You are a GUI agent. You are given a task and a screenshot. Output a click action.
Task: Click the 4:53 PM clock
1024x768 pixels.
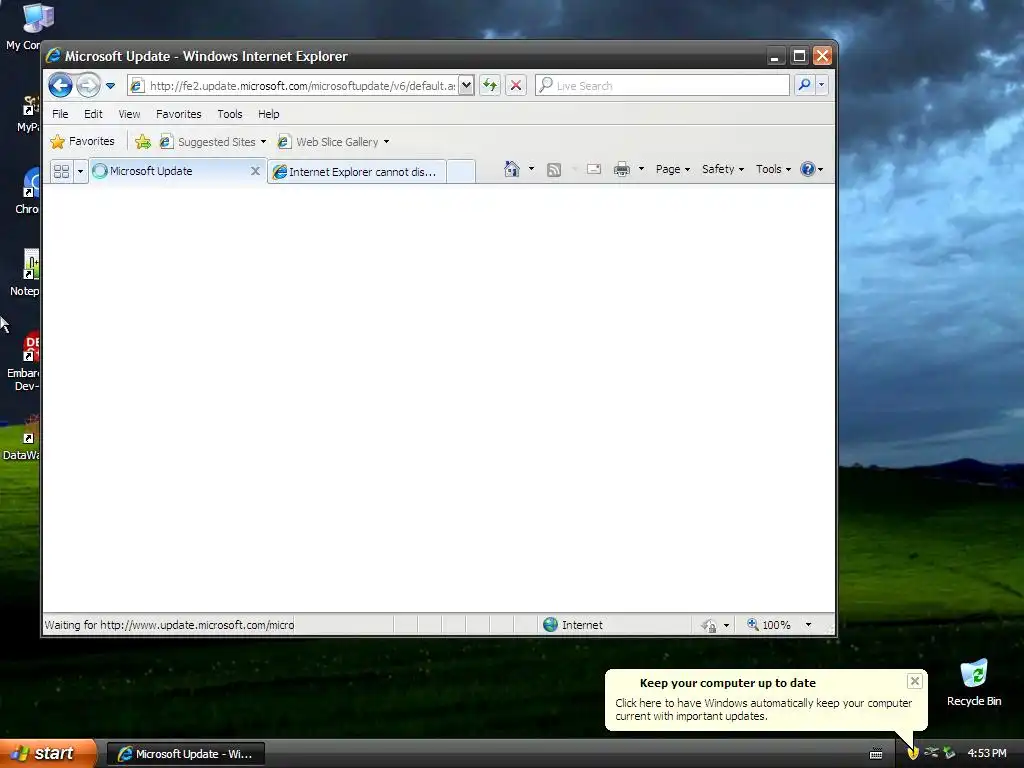pyautogui.click(x=987, y=753)
